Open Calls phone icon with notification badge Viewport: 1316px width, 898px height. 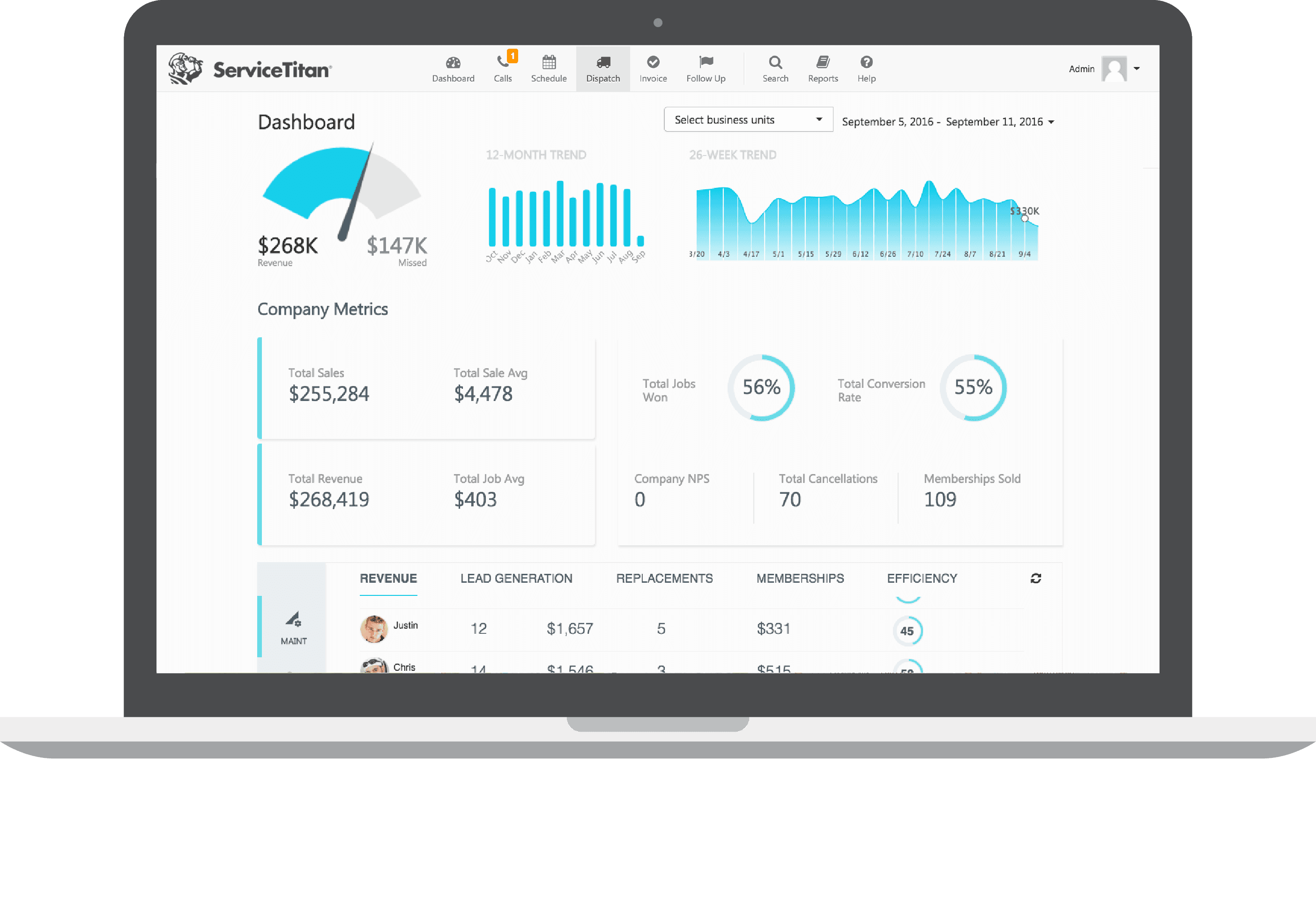(x=502, y=61)
